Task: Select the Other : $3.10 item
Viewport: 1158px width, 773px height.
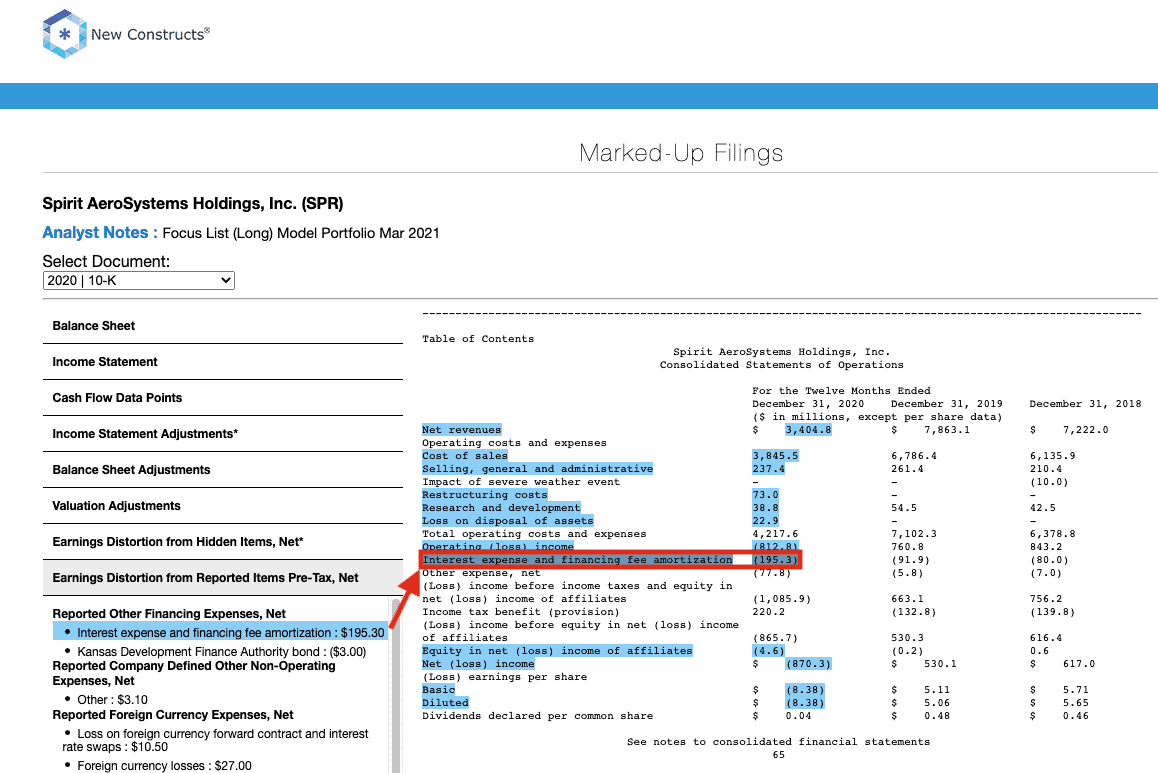Action: (x=112, y=700)
